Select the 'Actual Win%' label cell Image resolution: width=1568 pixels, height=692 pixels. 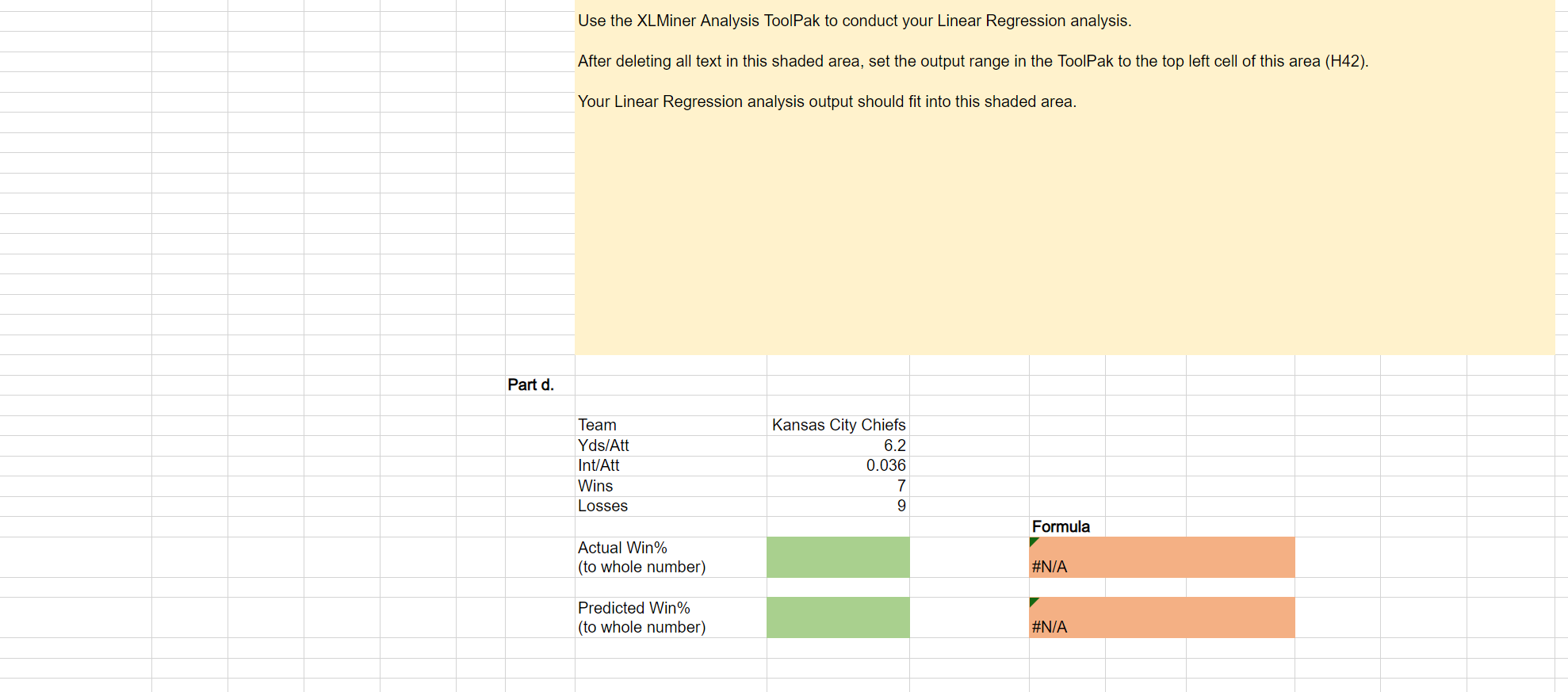point(671,557)
